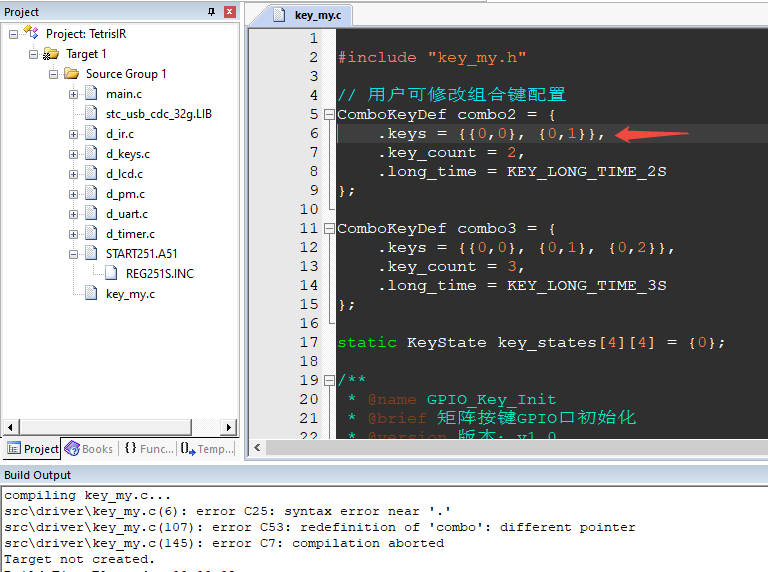Select key_my.c in the project tree
The image size is (768, 572).
(x=130, y=294)
